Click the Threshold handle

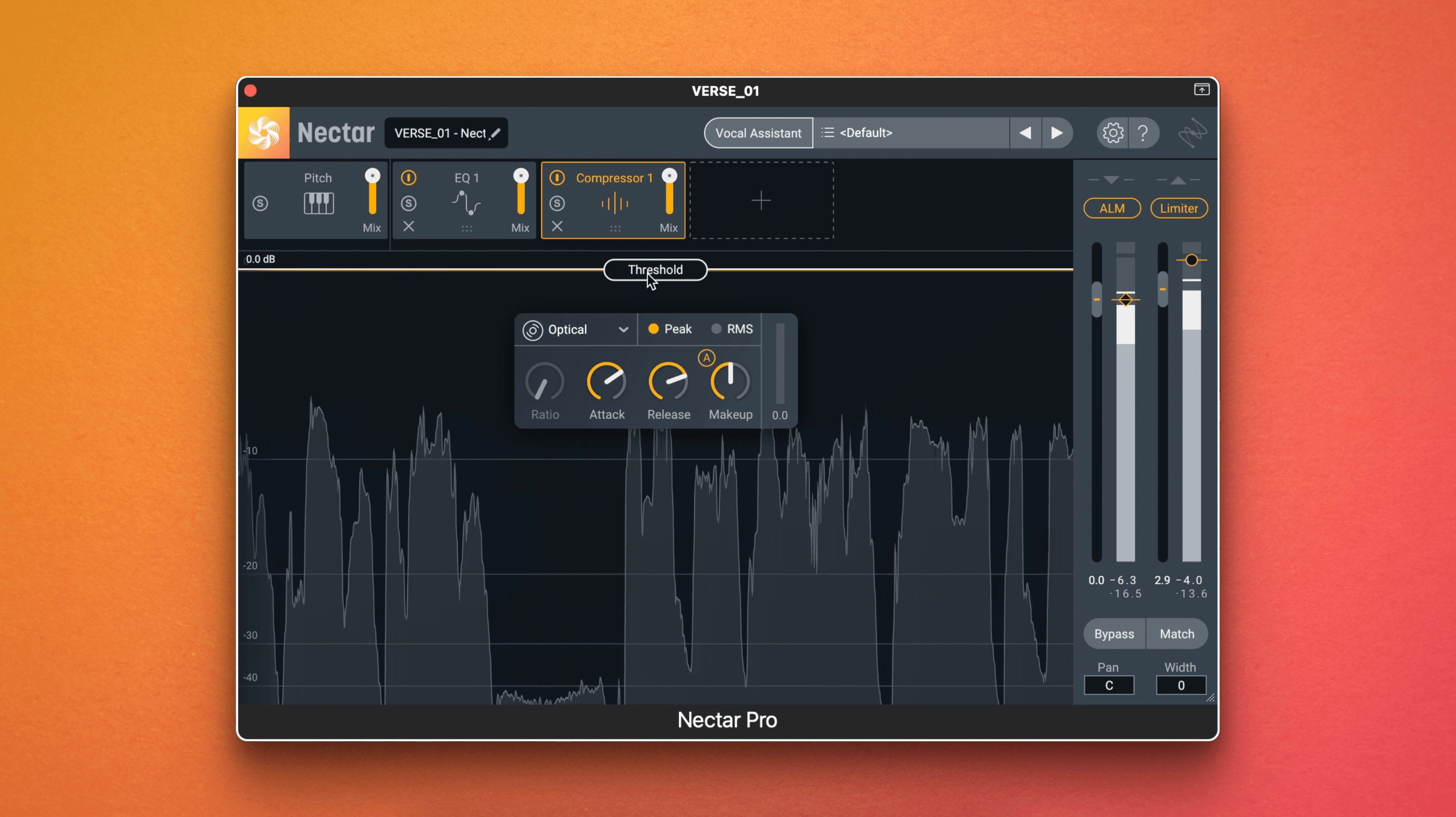coord(655,270)
